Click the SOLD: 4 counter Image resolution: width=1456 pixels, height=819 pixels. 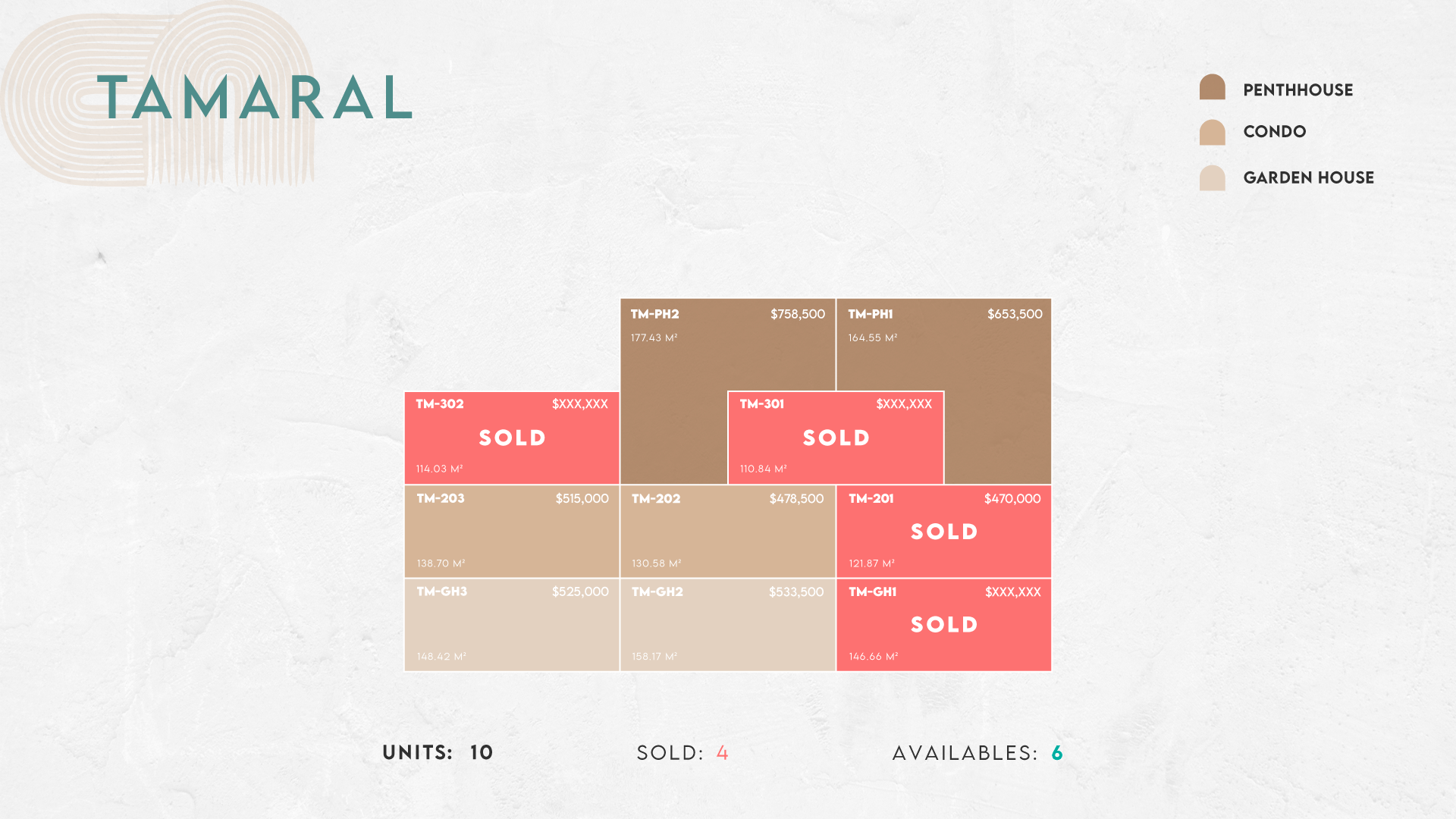click(682, 752)
